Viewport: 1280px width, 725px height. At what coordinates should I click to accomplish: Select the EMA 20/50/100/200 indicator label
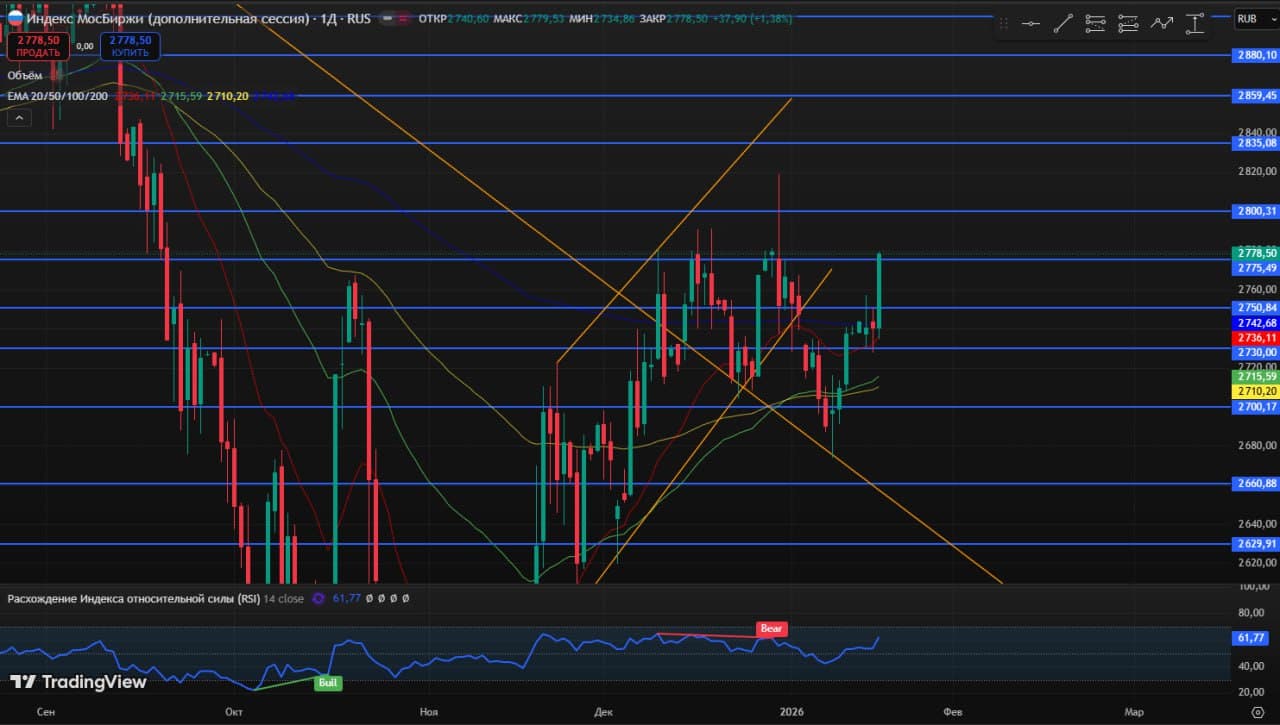click(x=58, y=96)
